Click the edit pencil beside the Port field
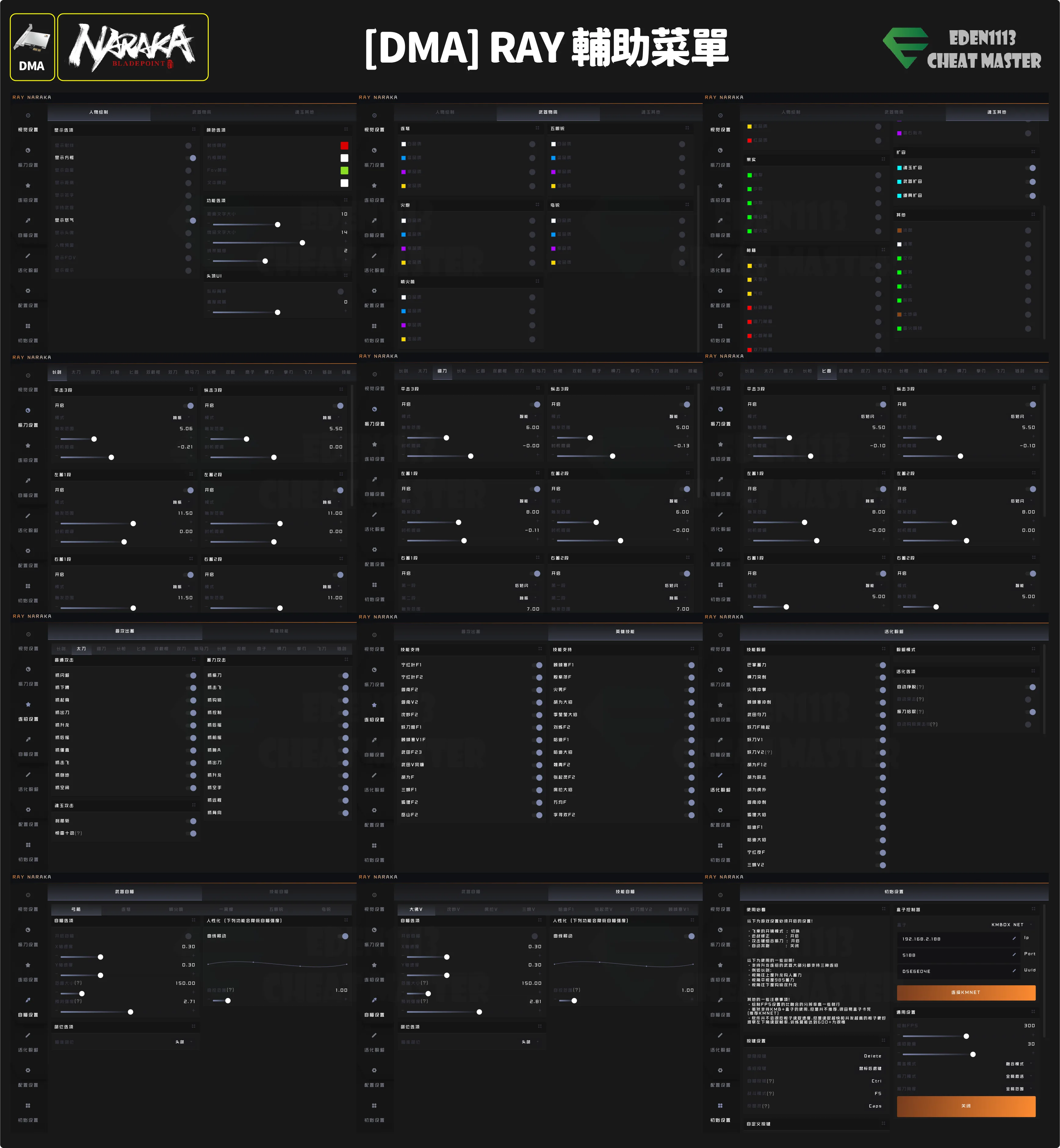This screenshot has height=1148, width=1060. [x=1014, y=955]
